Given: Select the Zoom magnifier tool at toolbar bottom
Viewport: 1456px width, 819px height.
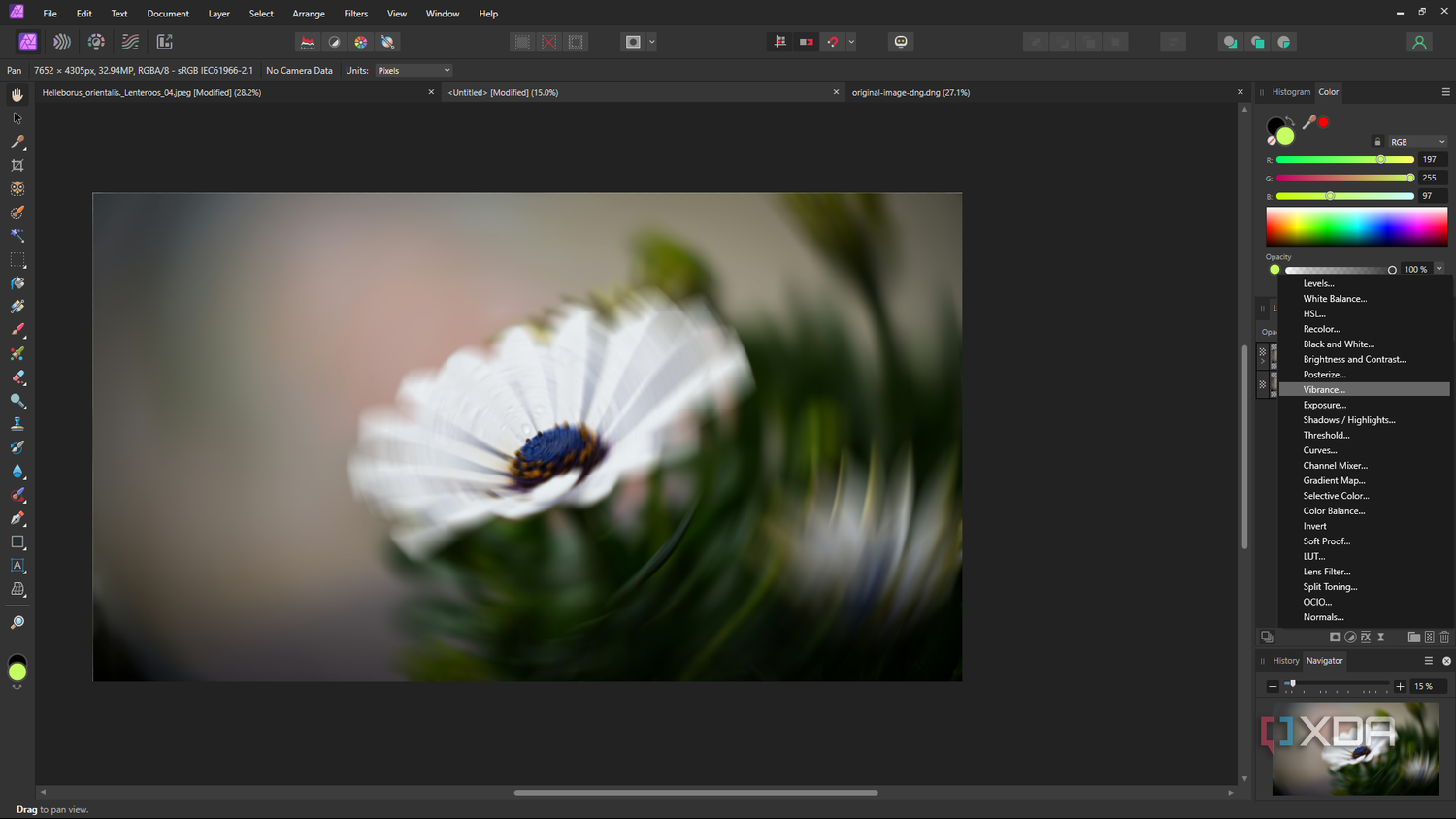Looking at the screenshot, I should click(17, 622).
